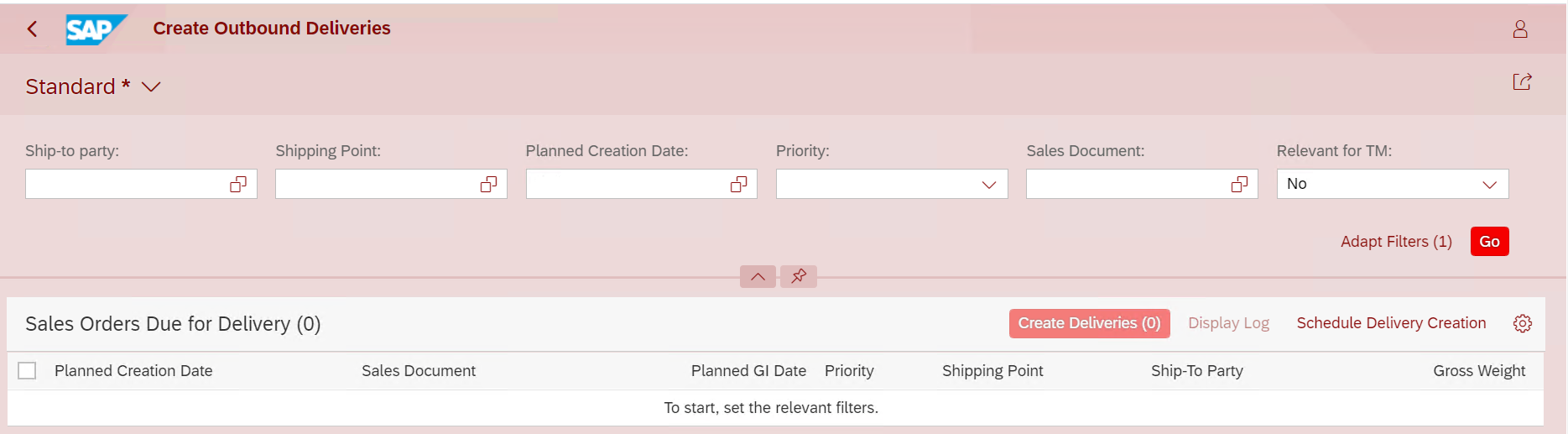The image size is (1568, 434).
Task: Open the user profile icon
Action: [x=1520, y=29]
